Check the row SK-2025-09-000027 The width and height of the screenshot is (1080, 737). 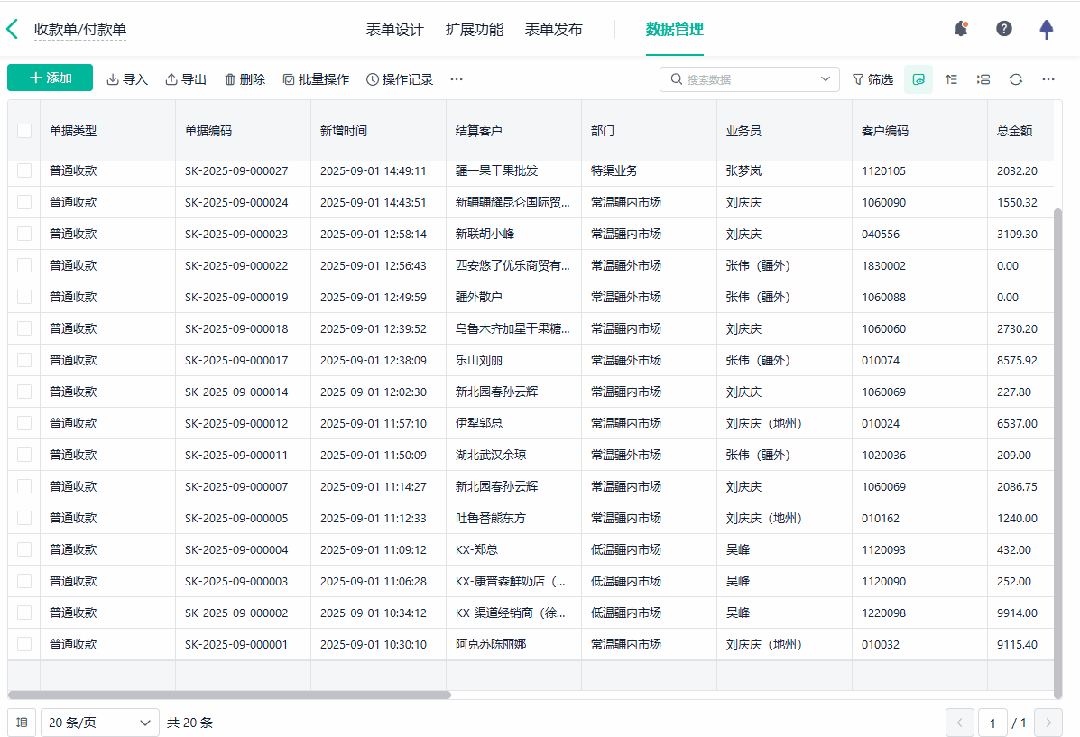pos(24,171)
